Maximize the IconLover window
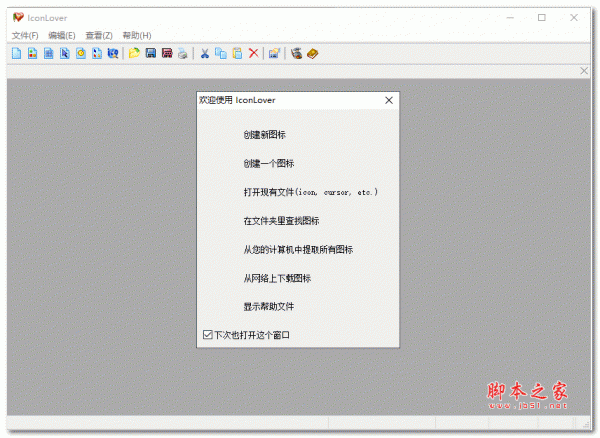Viewport: 600px width, 438px height. [x=541, y=18]
